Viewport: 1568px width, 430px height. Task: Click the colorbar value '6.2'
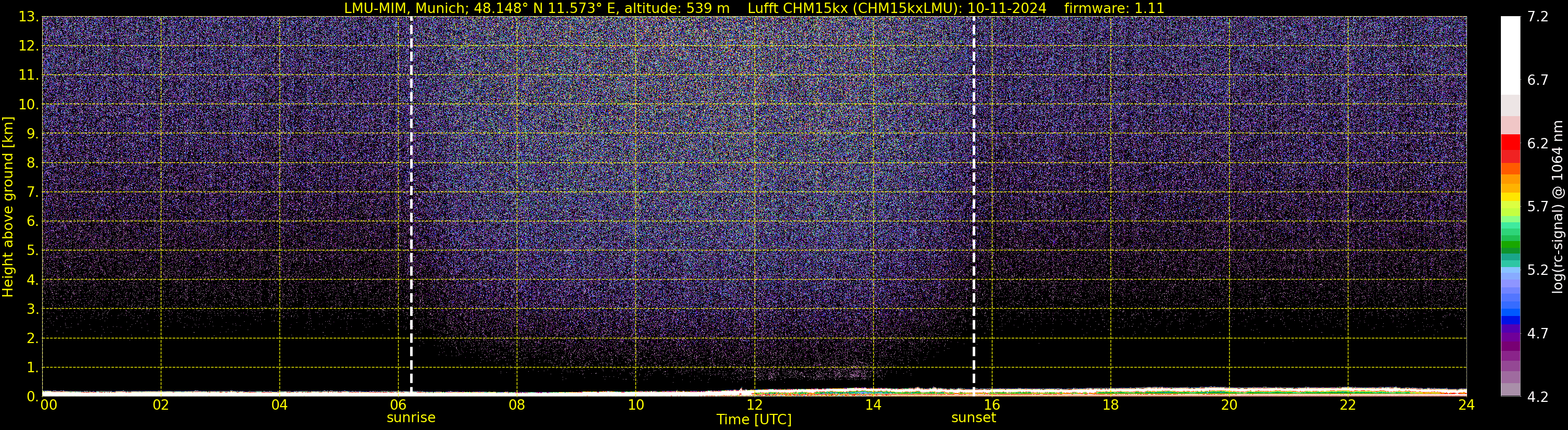[x=1538, y=144]
